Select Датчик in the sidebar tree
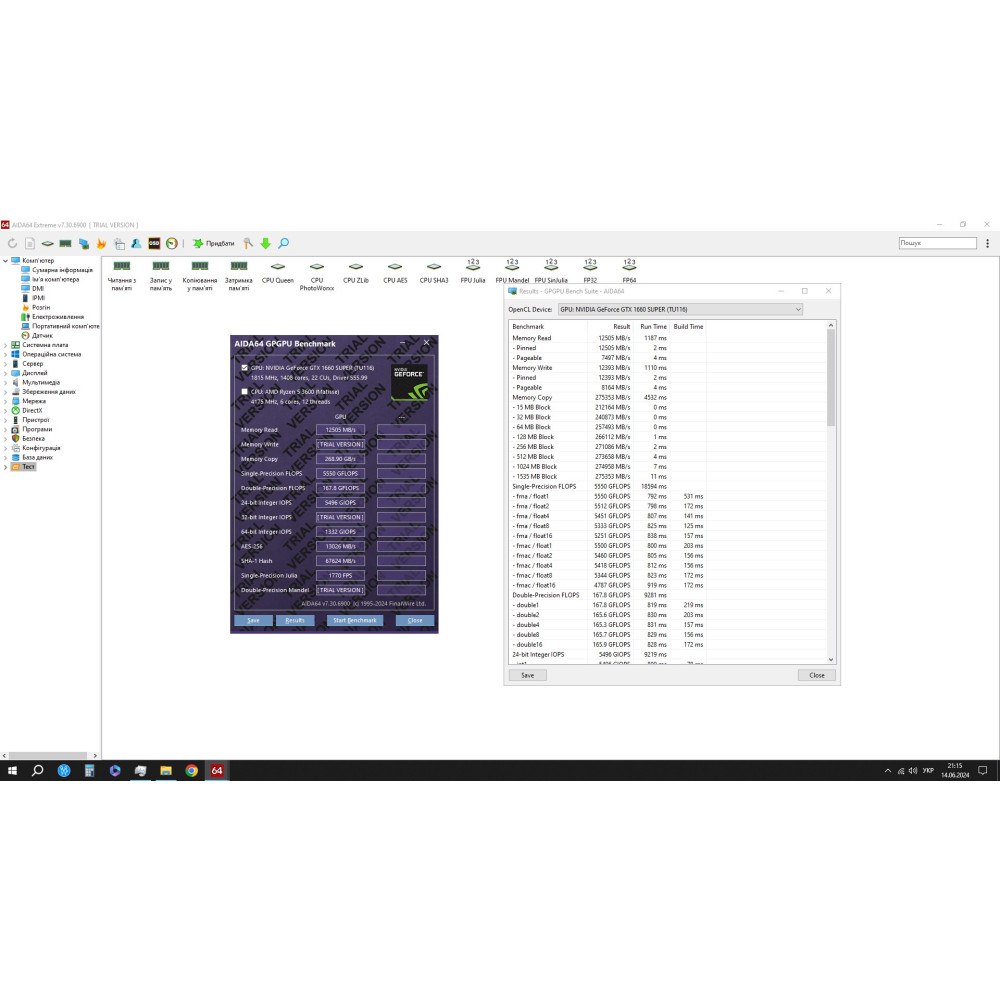1000x1000 pixels. pos(42,335)
